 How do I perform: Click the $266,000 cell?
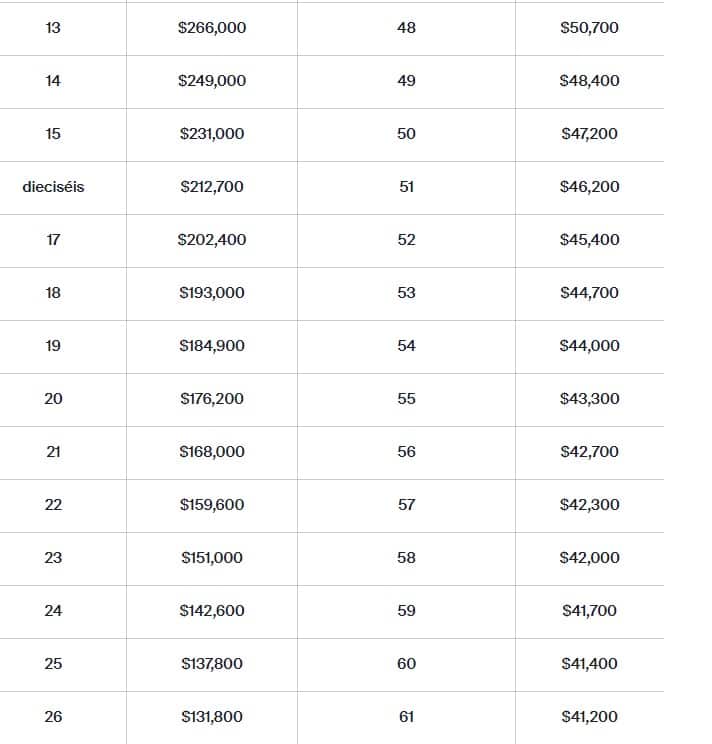pos(212,28)
